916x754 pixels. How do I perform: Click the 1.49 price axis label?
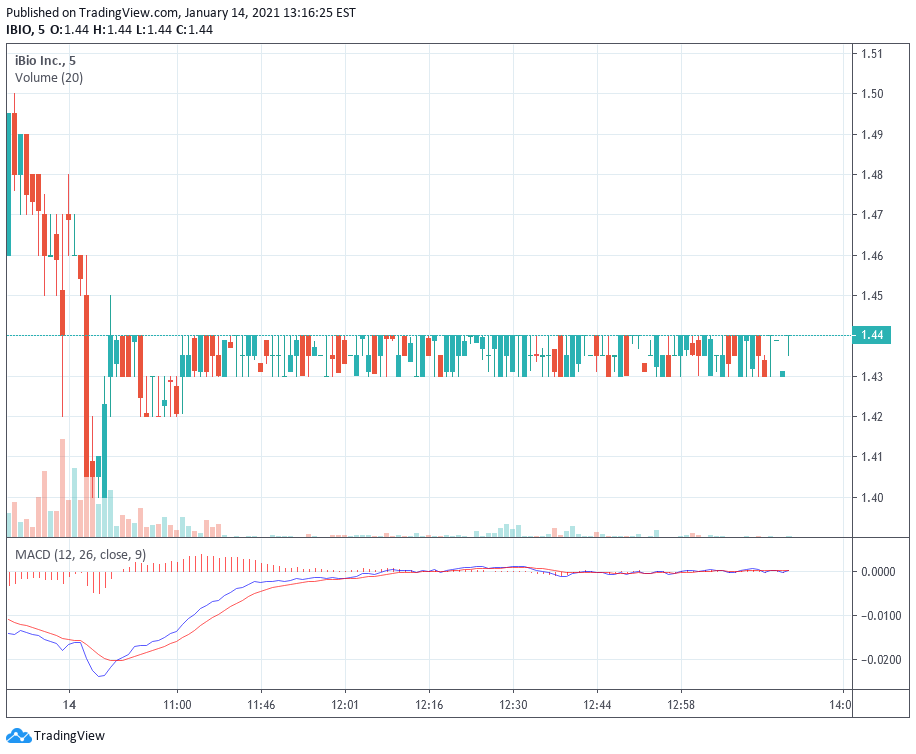click(872, 134)
